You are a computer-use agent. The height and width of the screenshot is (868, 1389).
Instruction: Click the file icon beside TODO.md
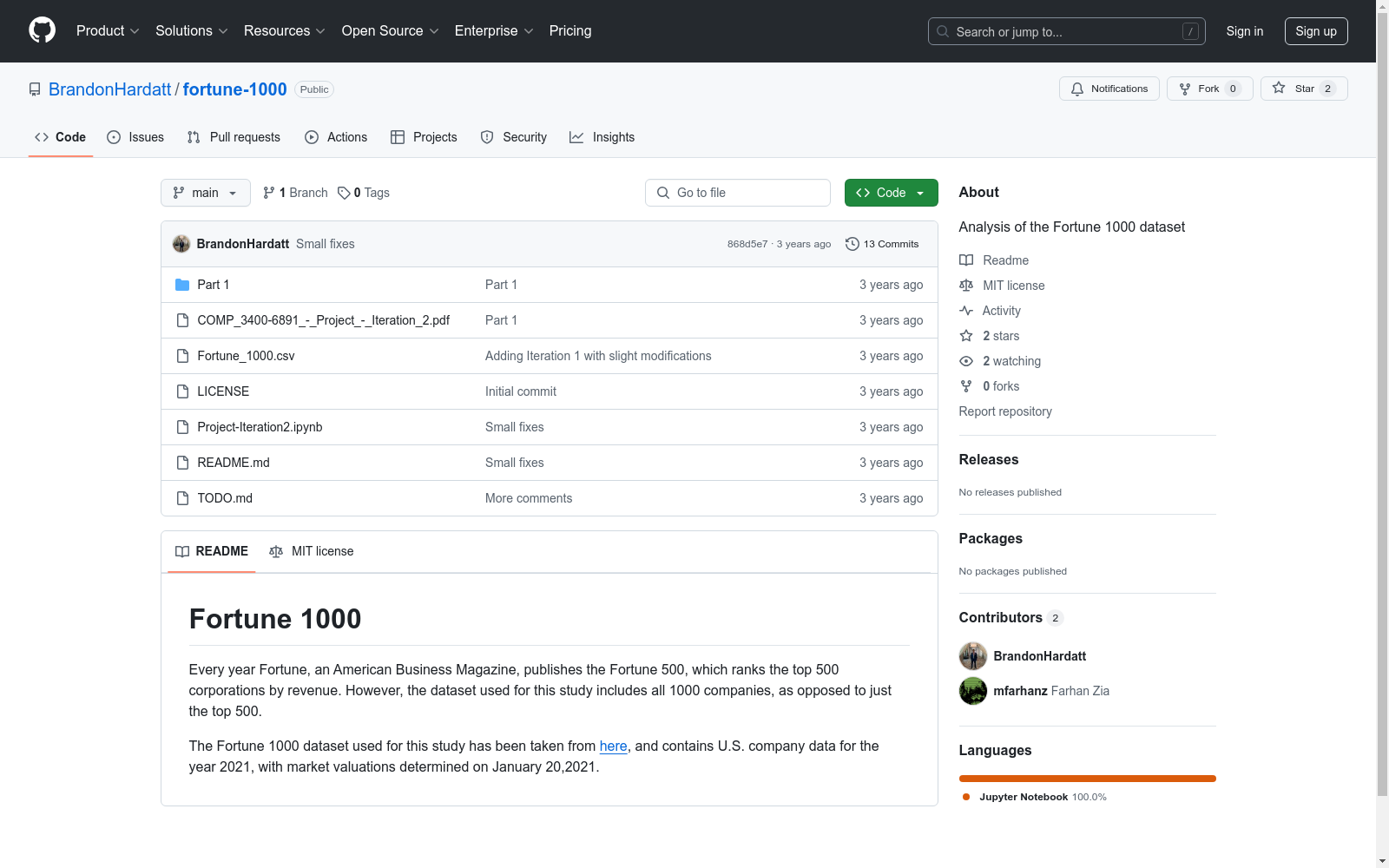coord(182,498)
